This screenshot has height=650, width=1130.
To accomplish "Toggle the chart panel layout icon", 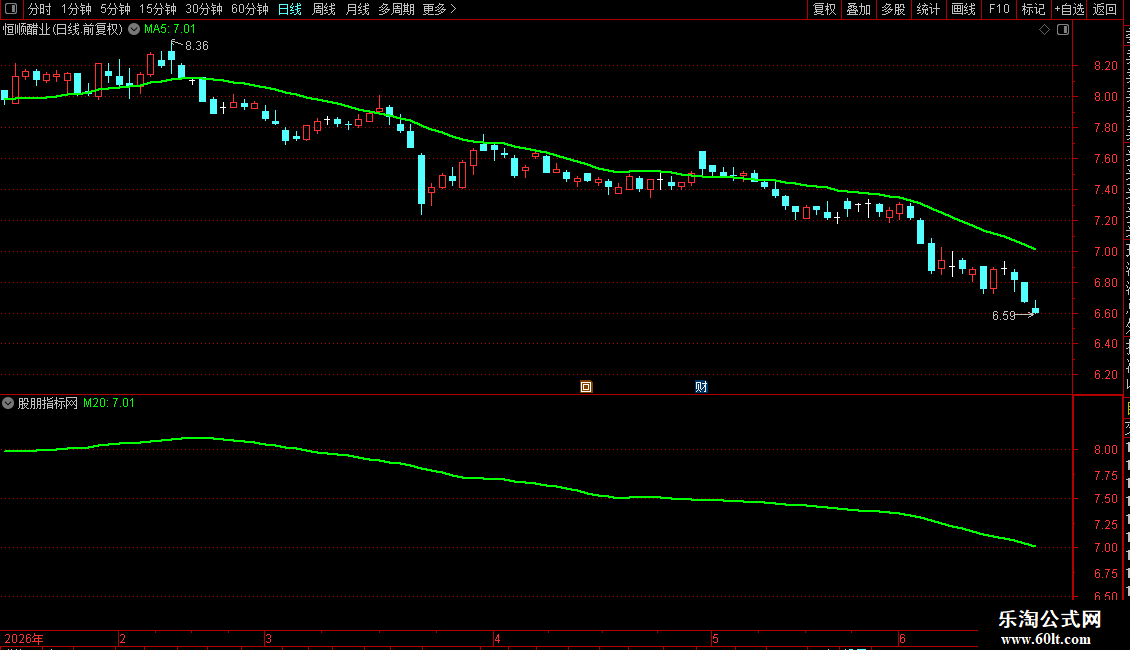I will 1063,30.
